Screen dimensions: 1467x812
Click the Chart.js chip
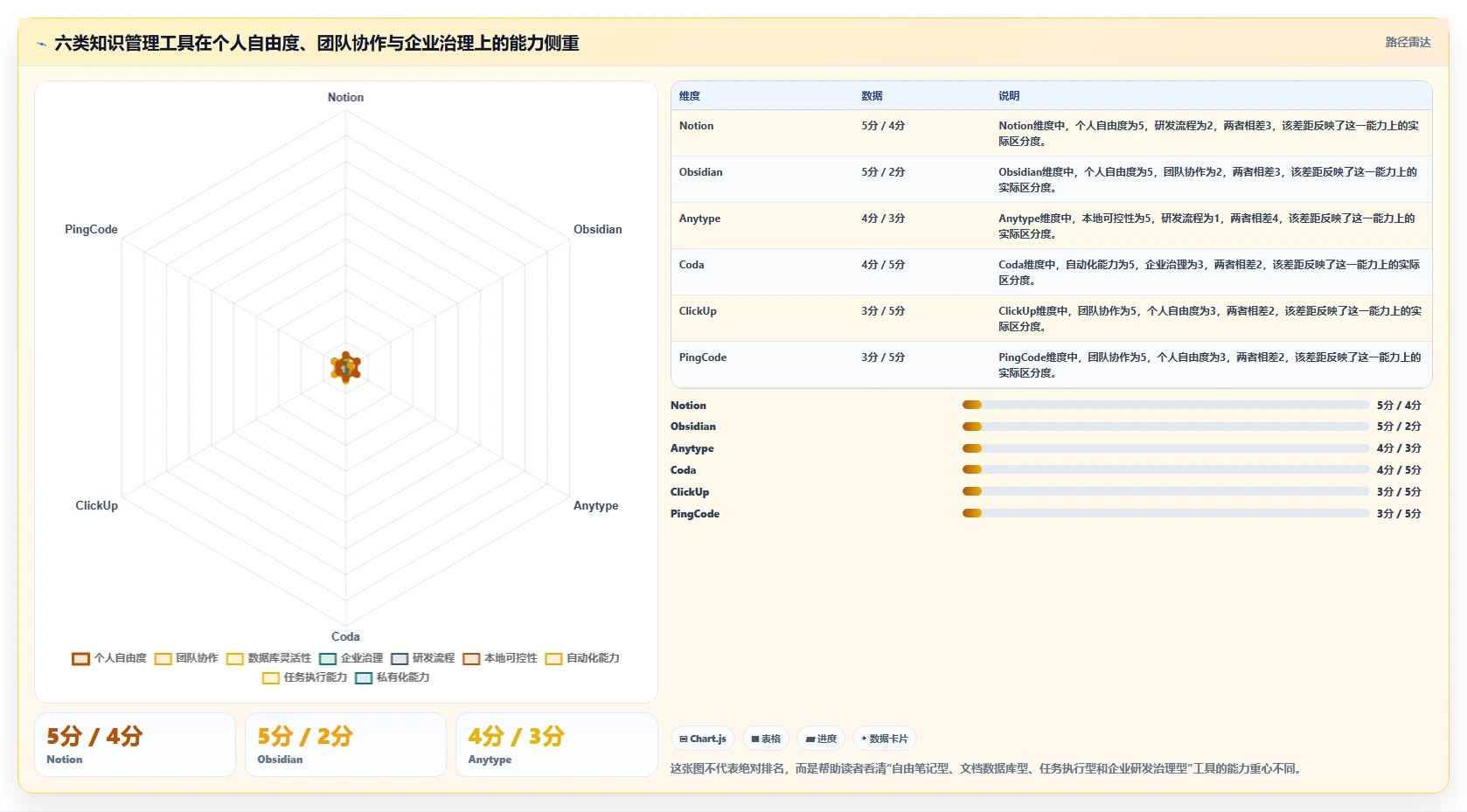click(x=703, y=739)
